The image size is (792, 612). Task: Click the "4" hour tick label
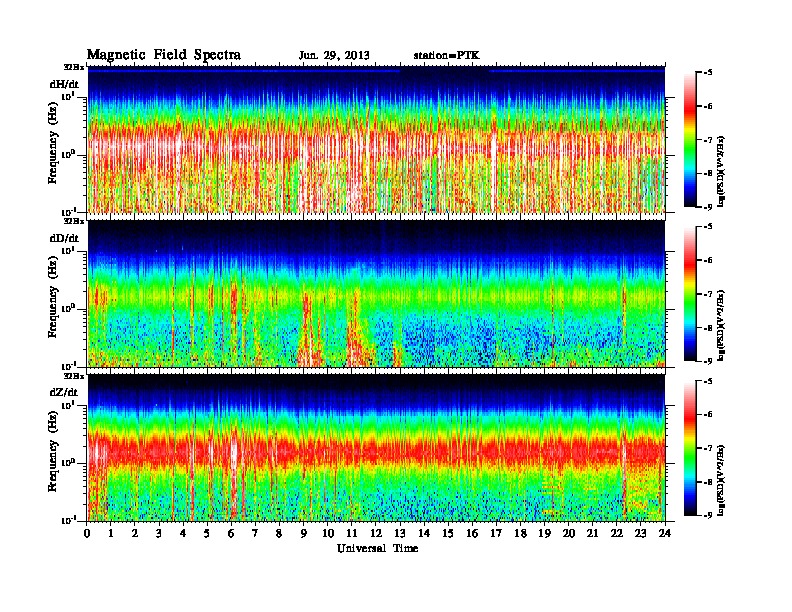click(x=183, y=533)
